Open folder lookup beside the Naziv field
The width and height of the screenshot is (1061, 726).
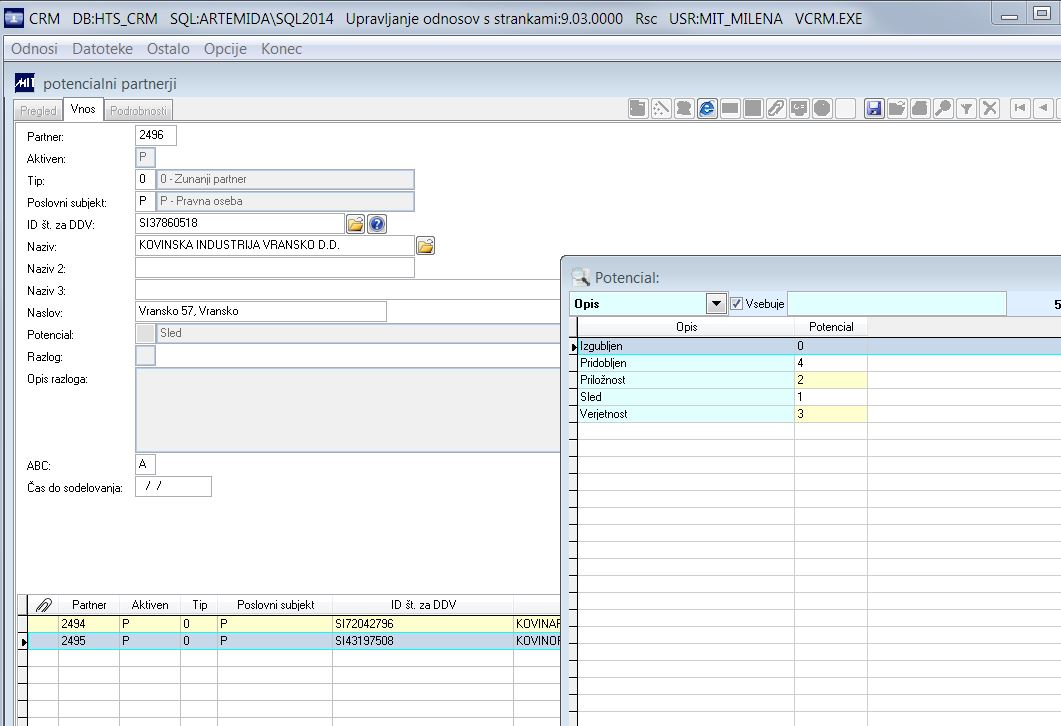[x=425, y=245]
